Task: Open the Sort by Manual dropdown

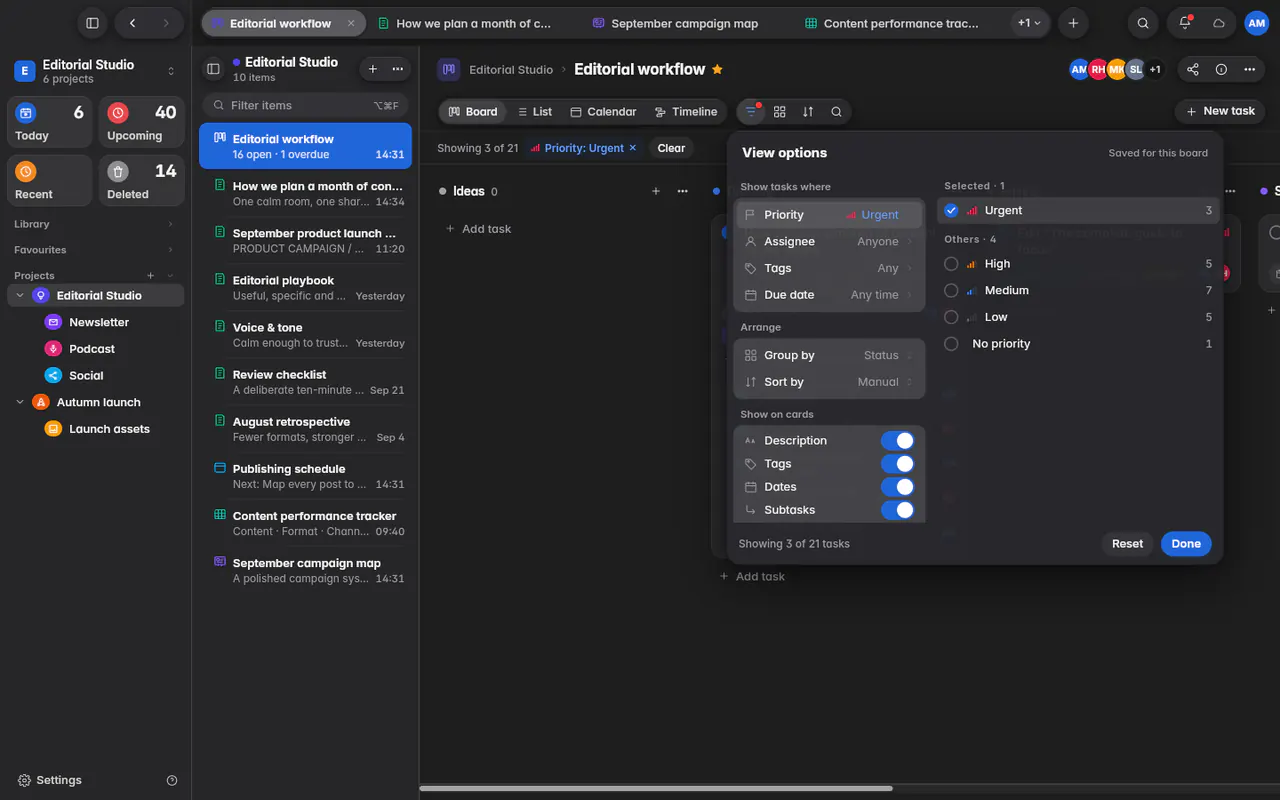Action: (x=829, y=382)
